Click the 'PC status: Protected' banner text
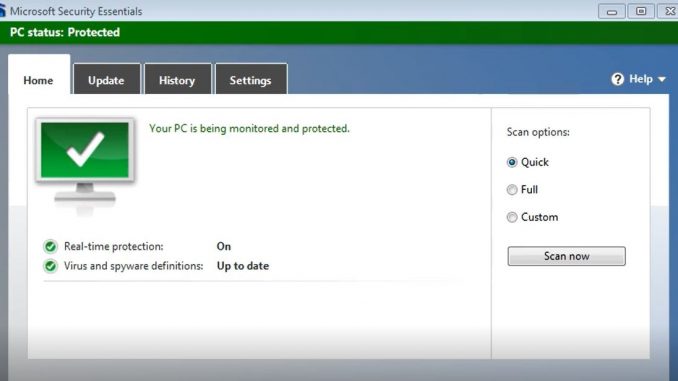This screenshot has width=678, height=381. 65,32
